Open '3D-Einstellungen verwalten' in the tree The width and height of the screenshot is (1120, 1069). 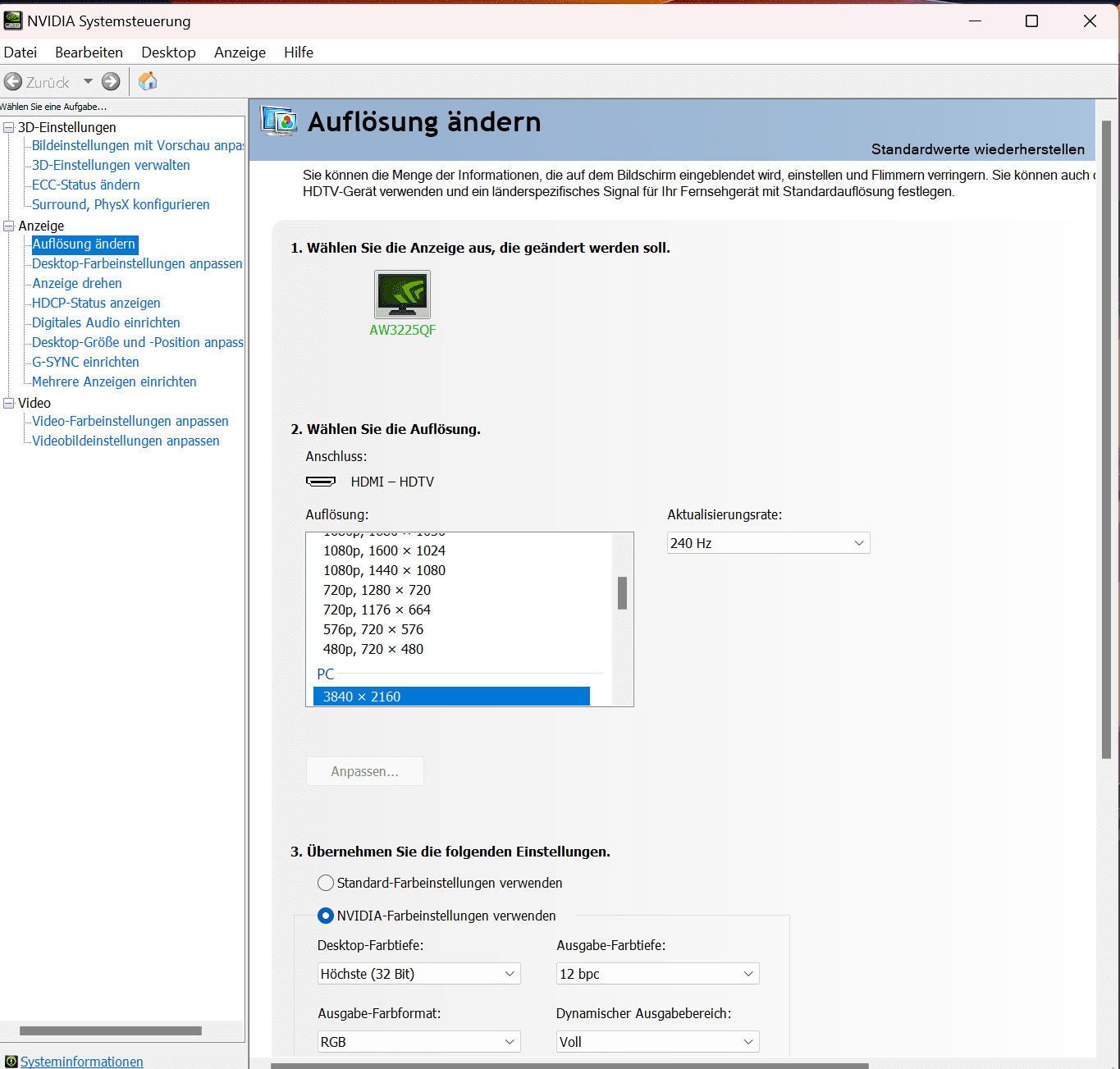point(111,165)
